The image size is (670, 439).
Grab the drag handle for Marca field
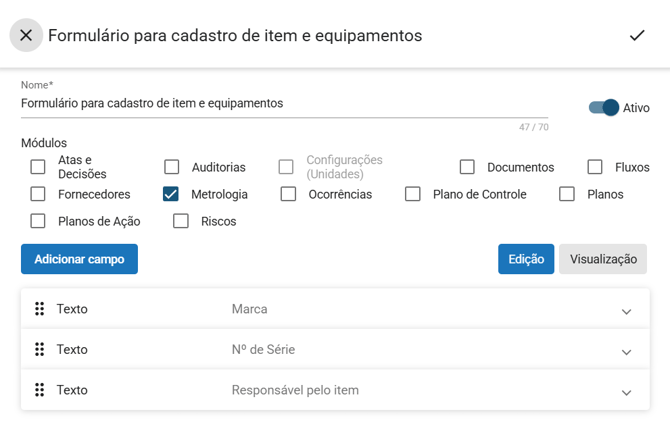tap(40, 309)
